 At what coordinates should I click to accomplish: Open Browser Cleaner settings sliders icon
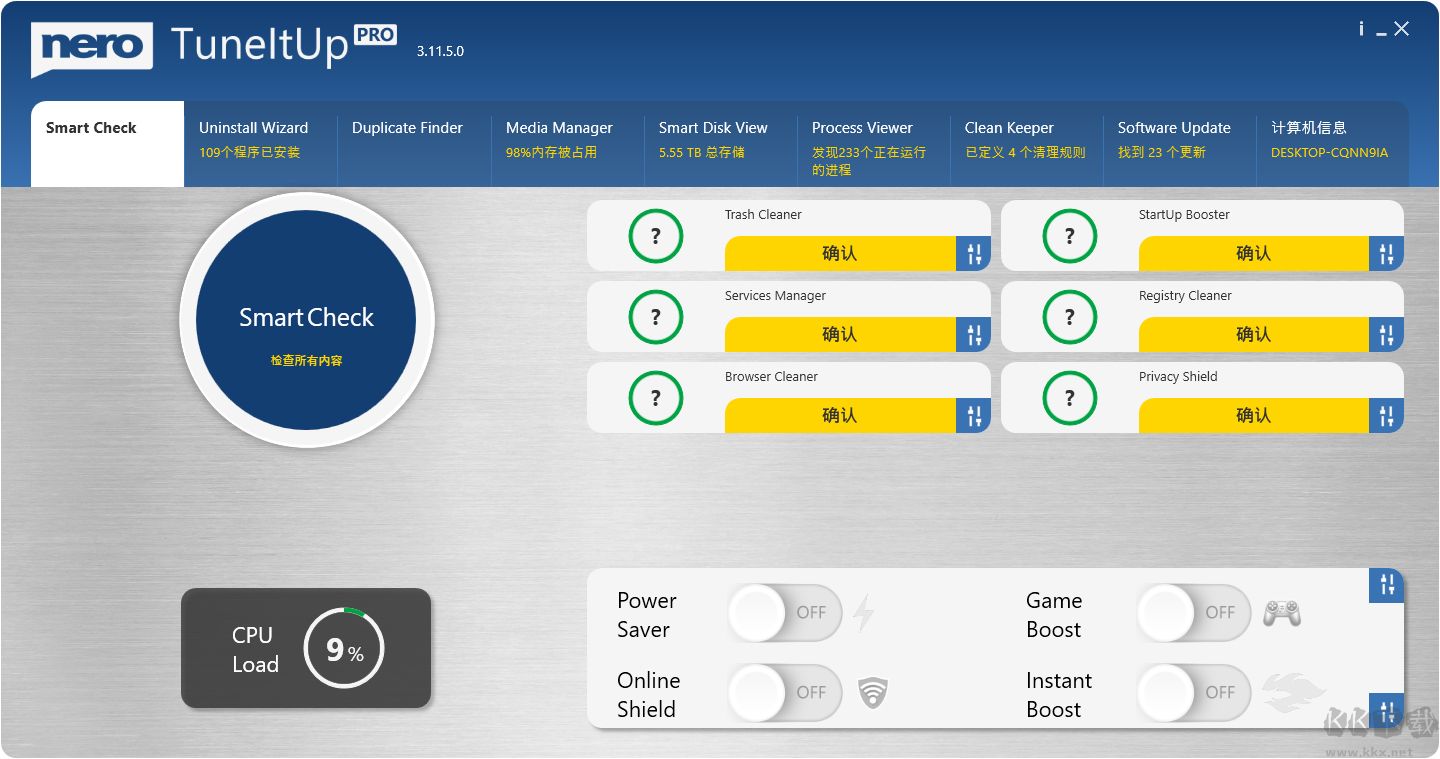tap(974, 416)
